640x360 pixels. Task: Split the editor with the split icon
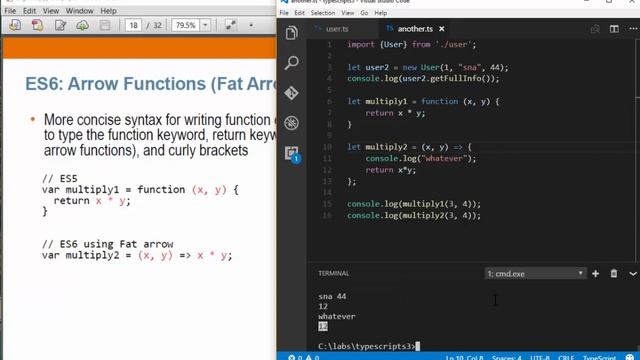click(614, 29)
